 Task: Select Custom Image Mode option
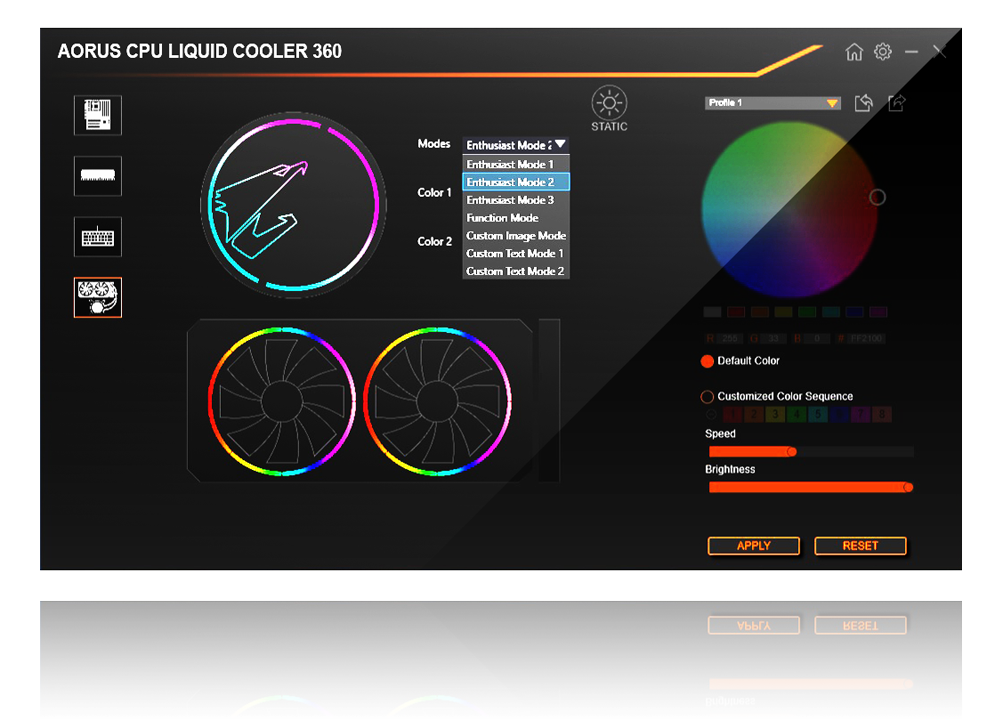pyautogui.click(x=515, y=236)
